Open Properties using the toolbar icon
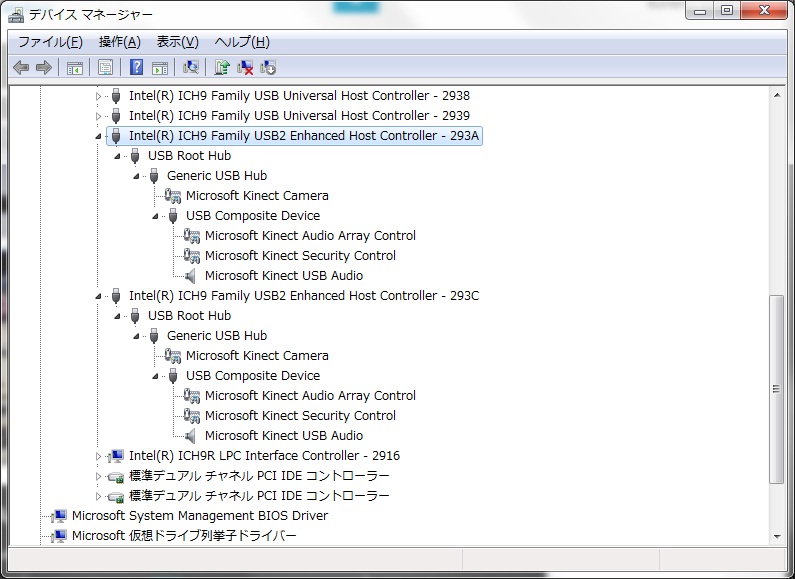The height and width of the screenshot is (579, 795). [104, 67]
